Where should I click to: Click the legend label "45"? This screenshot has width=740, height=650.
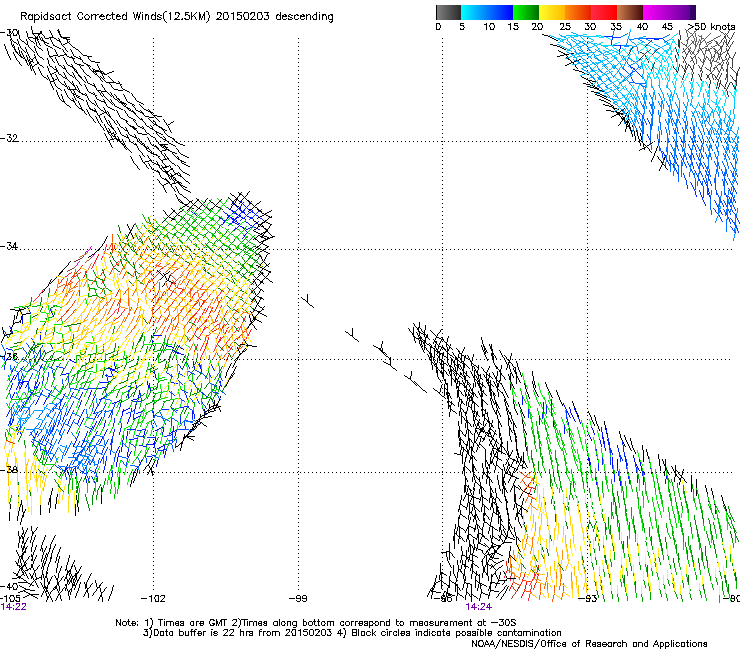coord(667,26)
